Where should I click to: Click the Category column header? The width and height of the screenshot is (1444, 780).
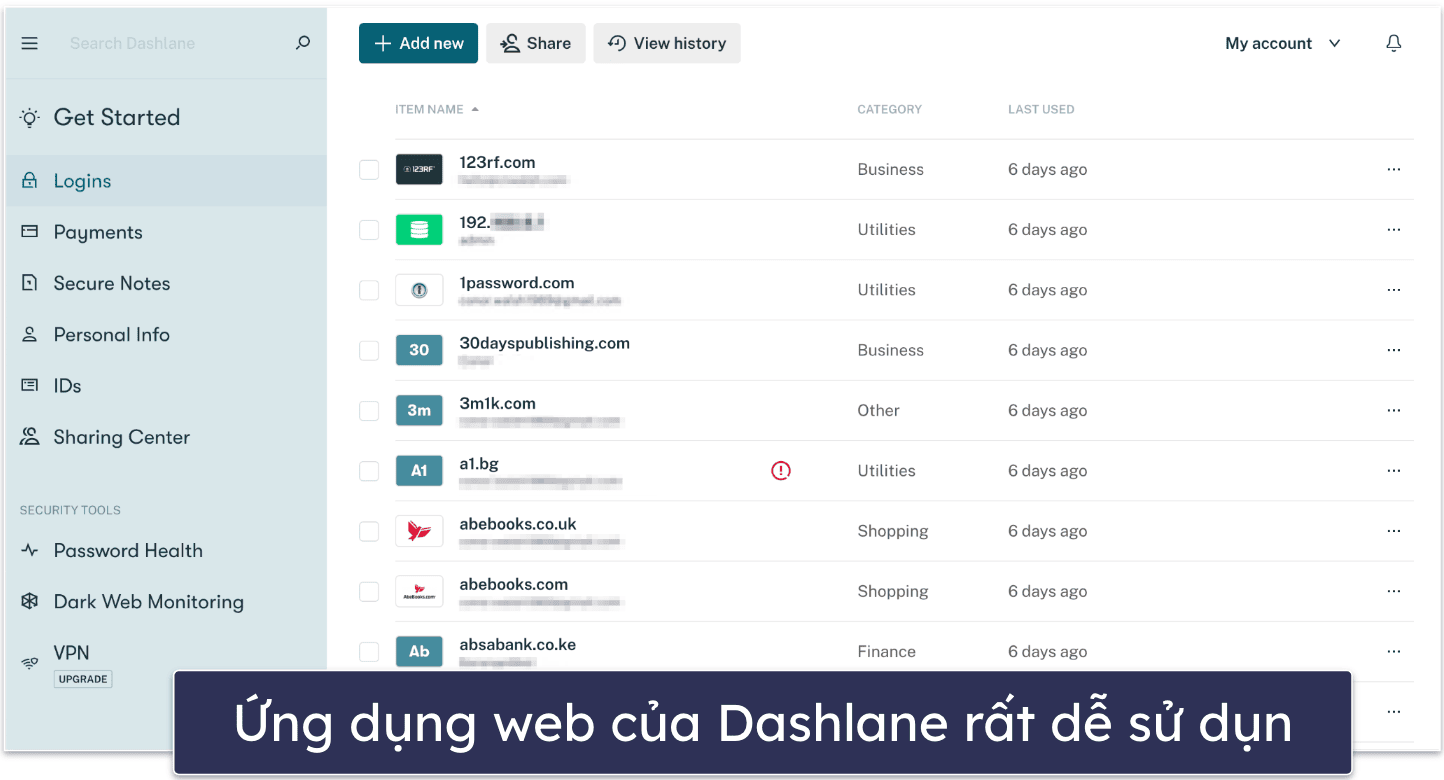(889, 109)
